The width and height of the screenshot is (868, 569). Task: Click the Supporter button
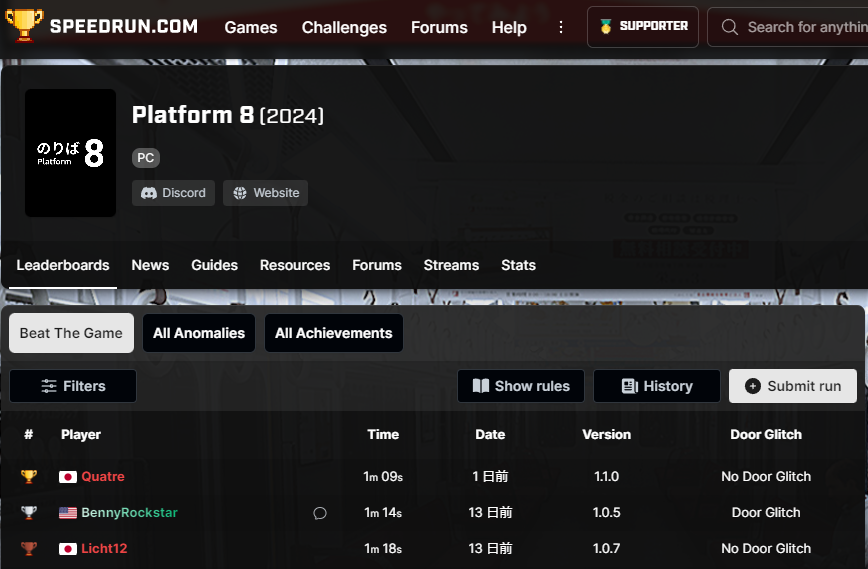pyautogui.click(x=643, y=27)
